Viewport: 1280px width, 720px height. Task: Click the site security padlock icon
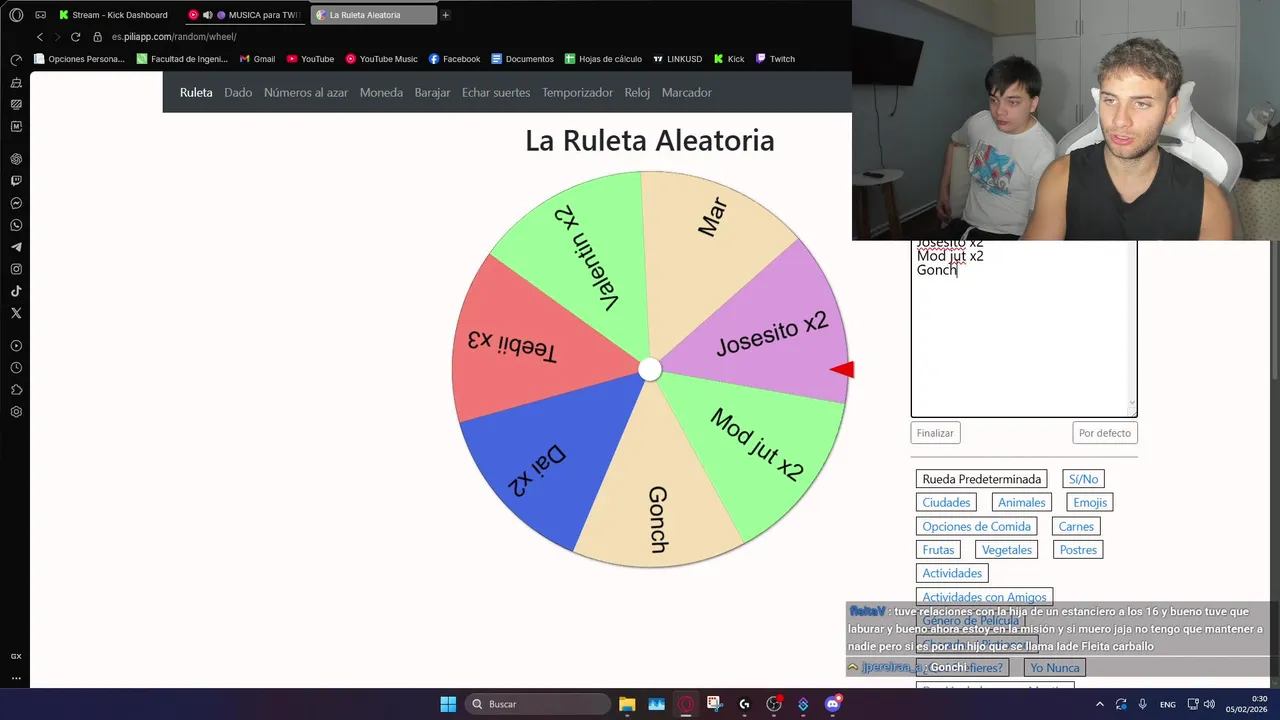coord(98,37)
